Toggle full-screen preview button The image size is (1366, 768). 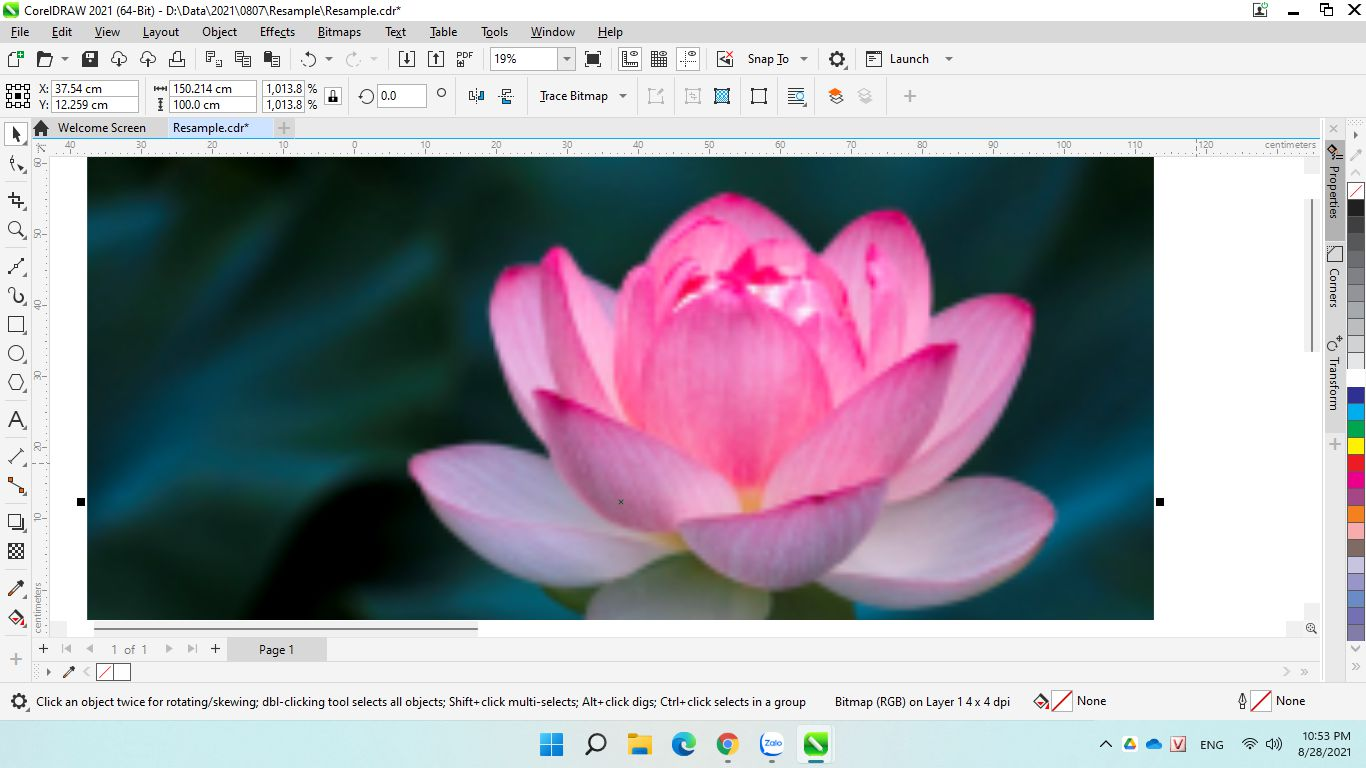tap(593, 59)
